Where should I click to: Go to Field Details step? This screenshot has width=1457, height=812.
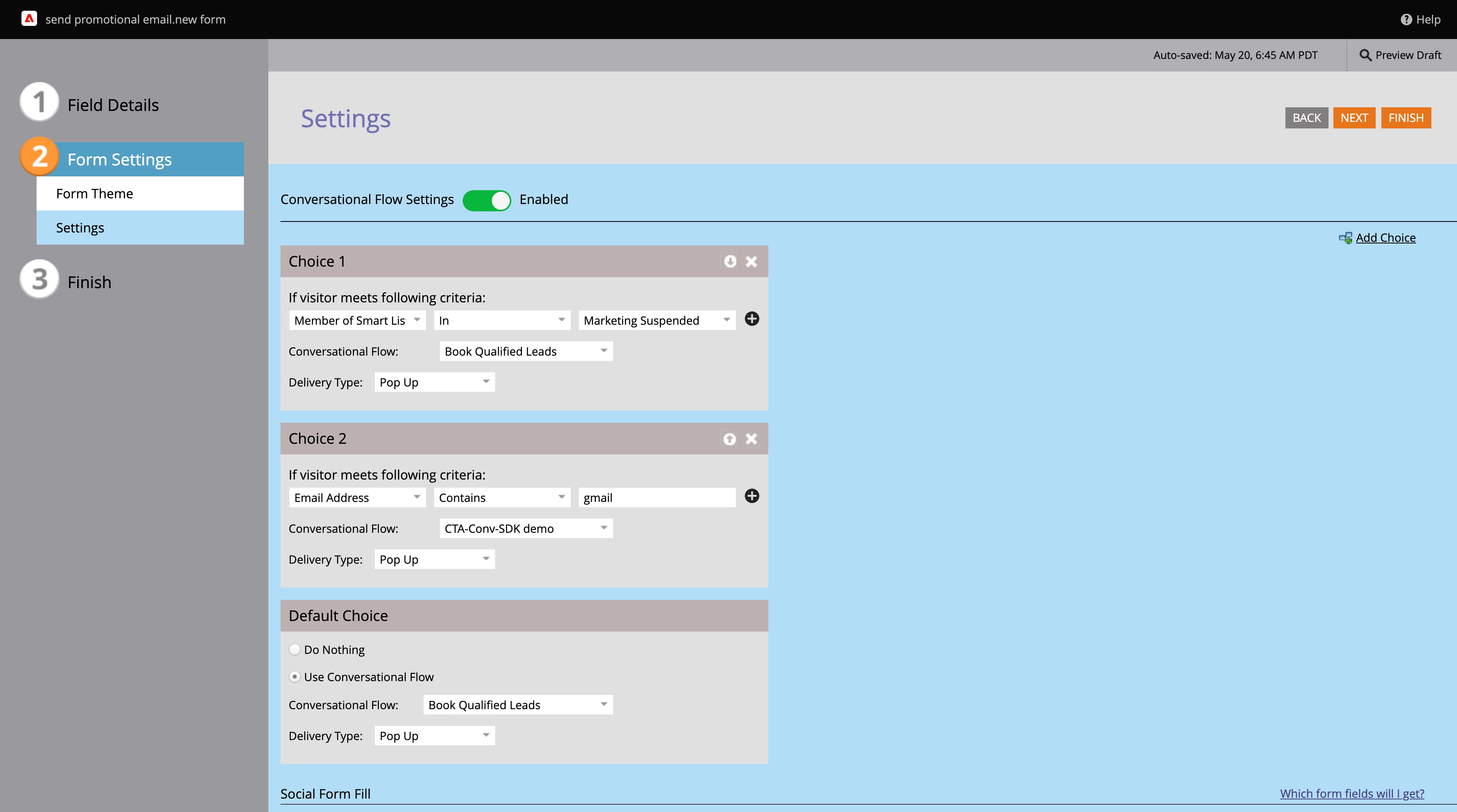click(x=113, y=105)
